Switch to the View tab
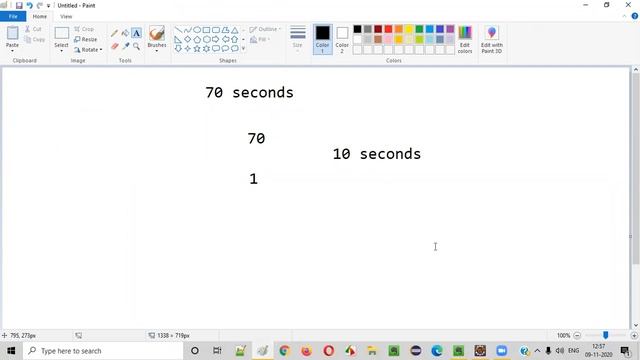640x360 pixels. click(x=66, y=16)
